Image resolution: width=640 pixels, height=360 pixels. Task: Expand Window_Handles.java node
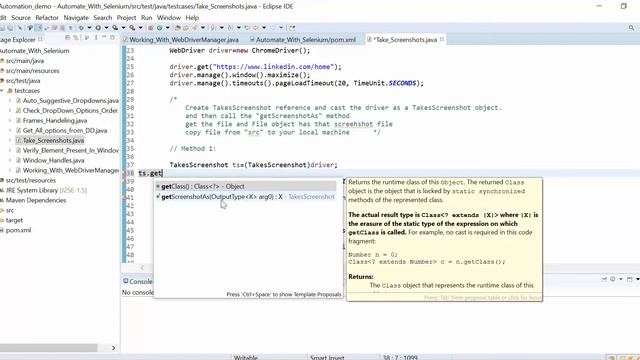10,160
